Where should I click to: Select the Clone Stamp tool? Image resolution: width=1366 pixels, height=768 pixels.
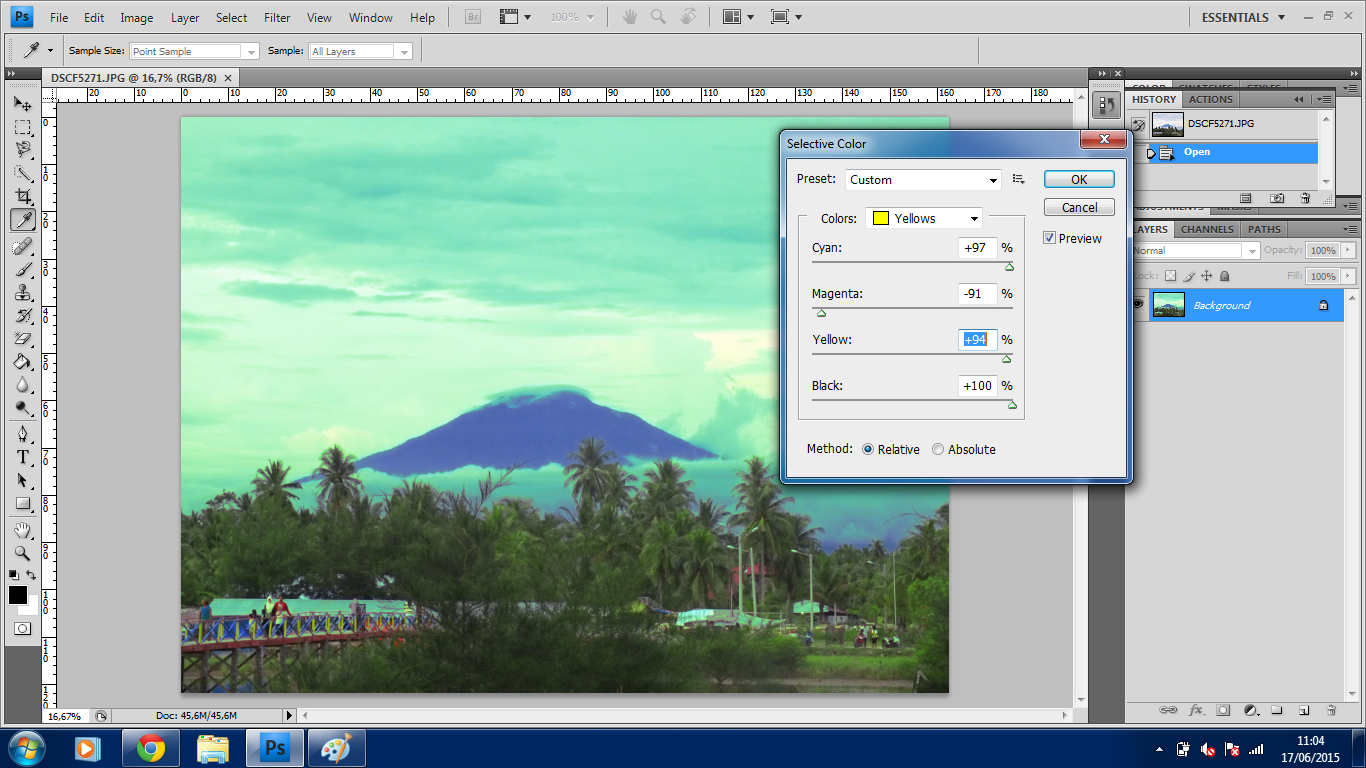tap(20, 294)
